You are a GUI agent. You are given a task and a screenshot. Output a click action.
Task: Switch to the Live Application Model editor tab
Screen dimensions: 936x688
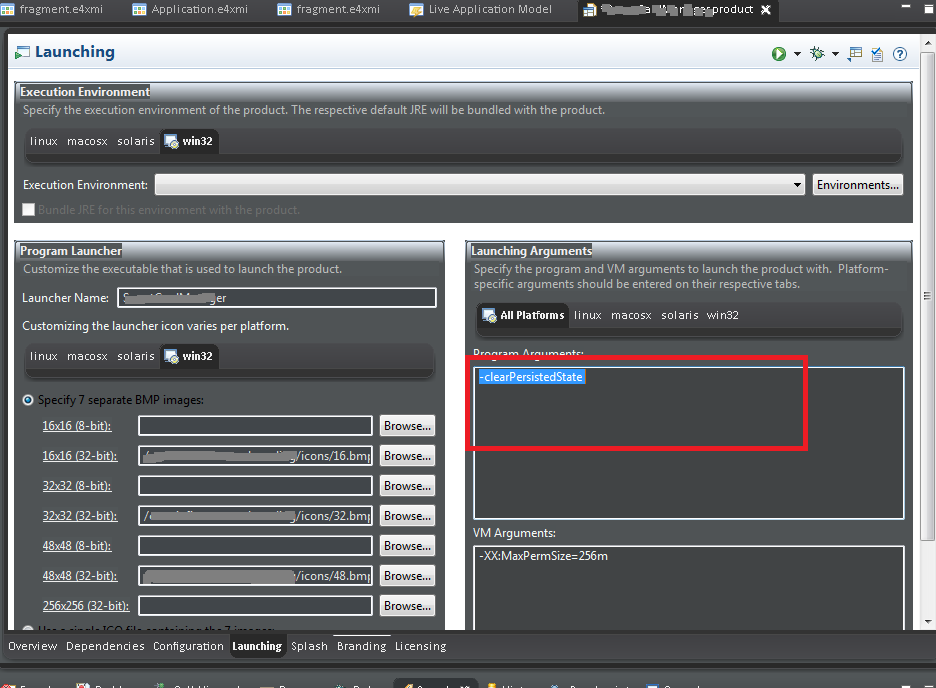coord(490,10)
